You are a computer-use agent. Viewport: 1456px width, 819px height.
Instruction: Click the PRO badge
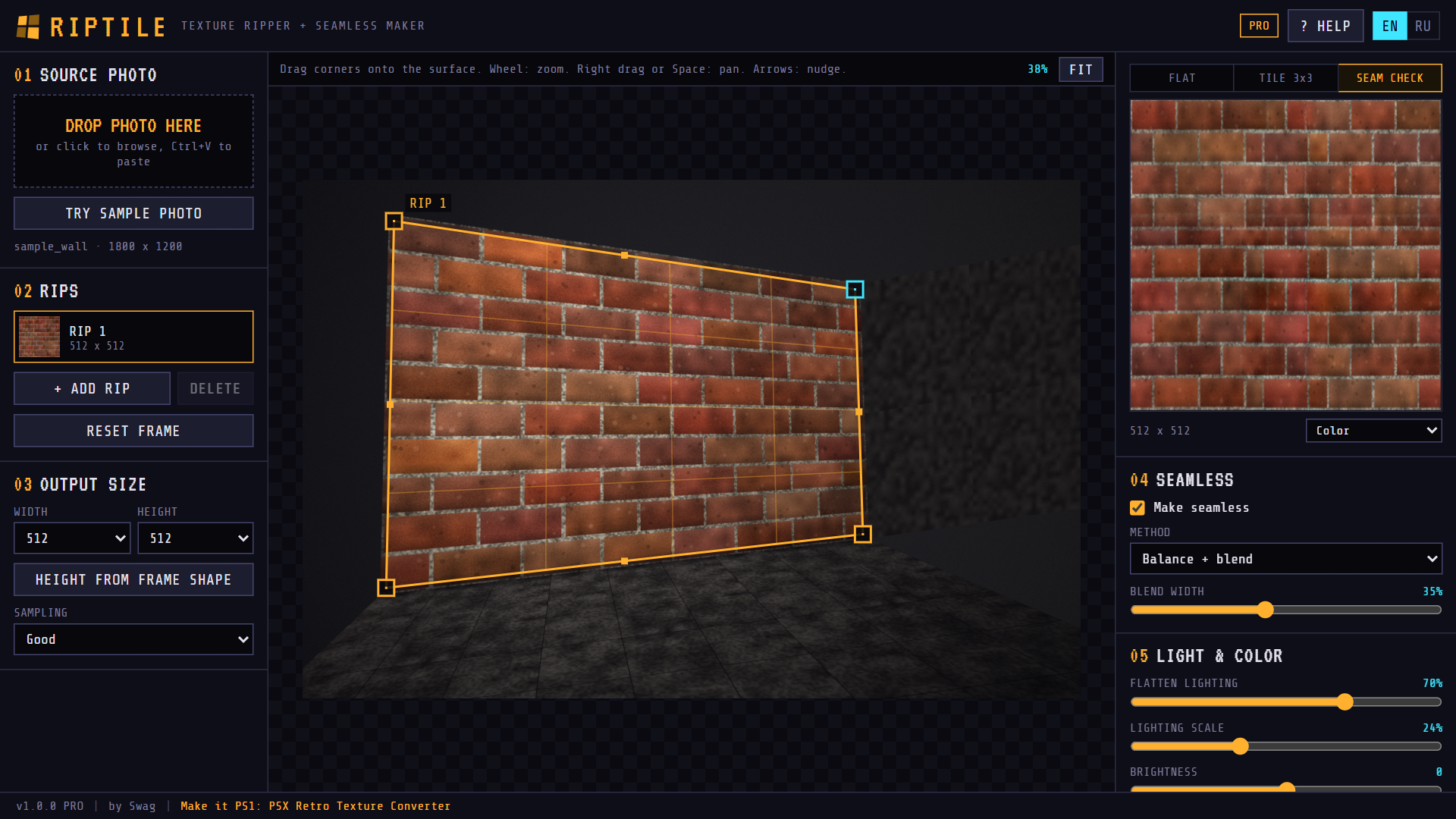tap(1259, 26)
